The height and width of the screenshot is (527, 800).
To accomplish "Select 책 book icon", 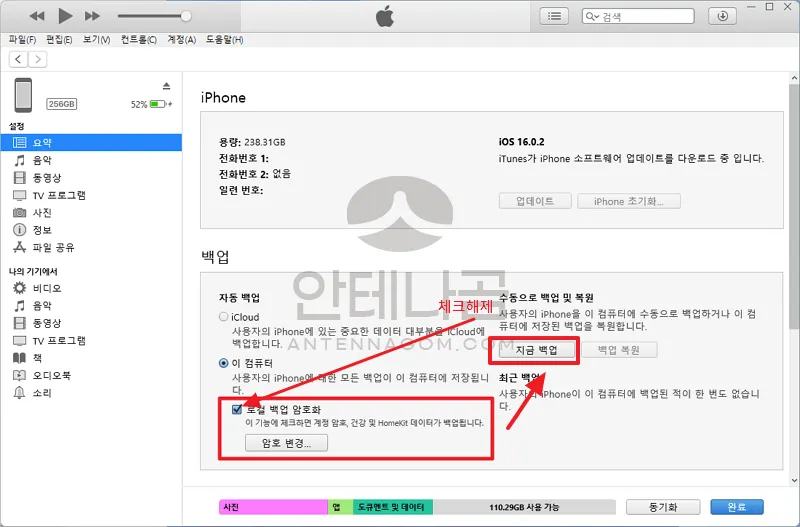I will coord(19,358).
